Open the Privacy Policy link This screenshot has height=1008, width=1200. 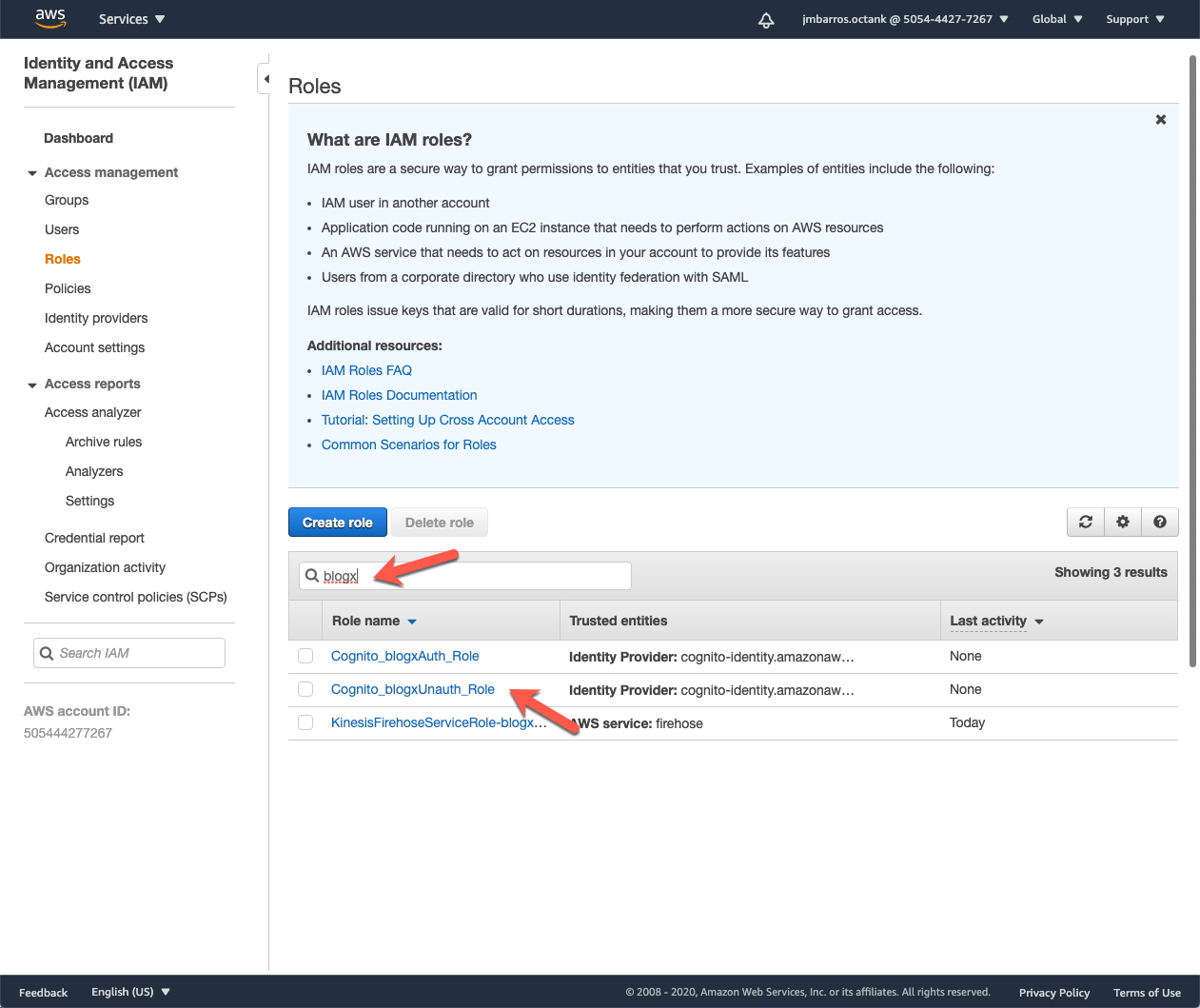click(1053, 993)
